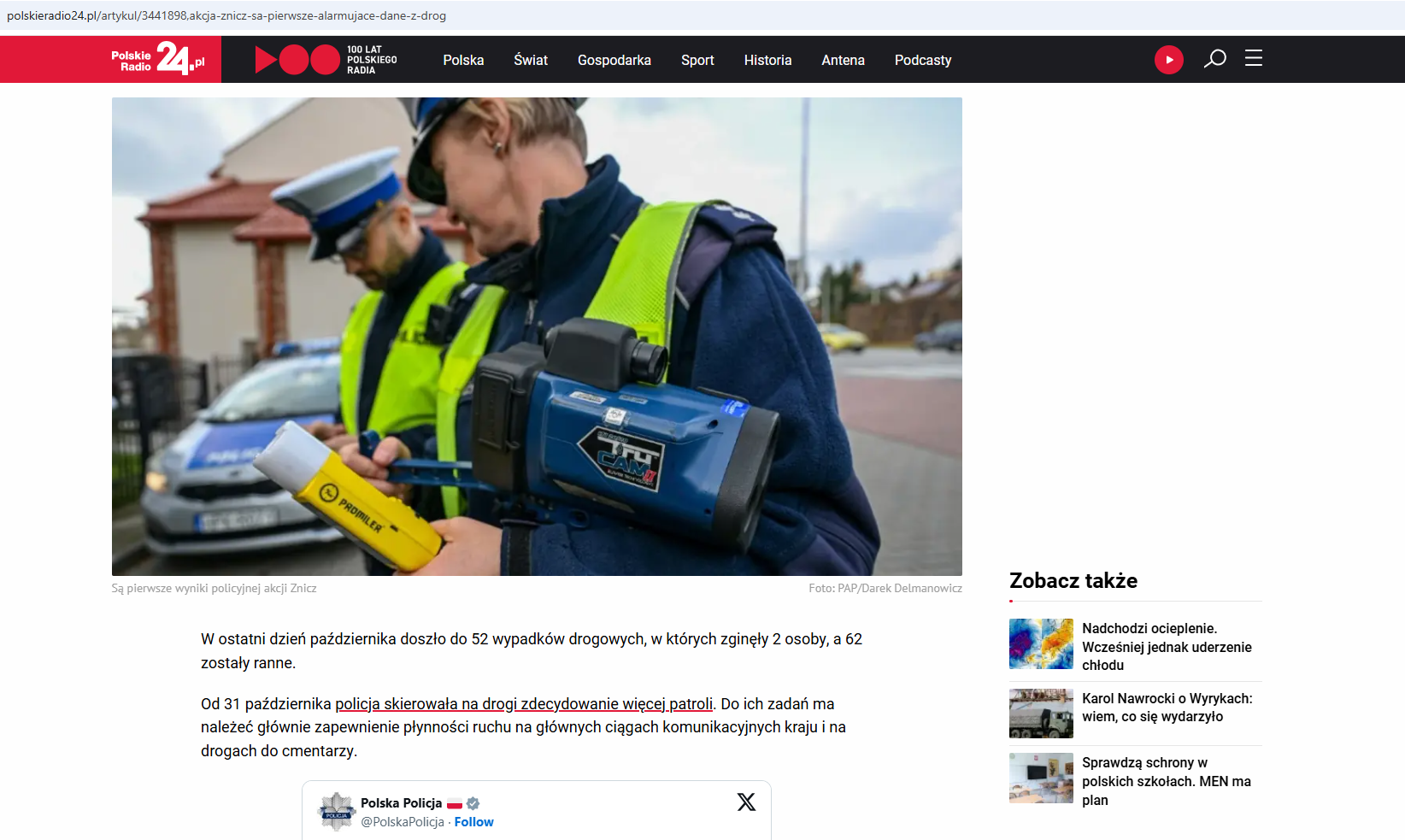Image resolution: width=1405 pixels, height=840 pixels.
Task: Navigate to the Antena section
Action: click(x=843, y=60)
